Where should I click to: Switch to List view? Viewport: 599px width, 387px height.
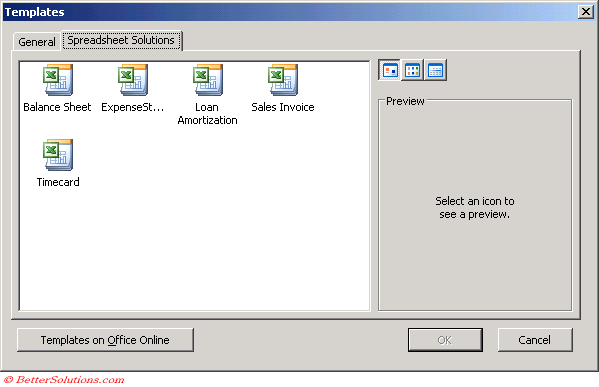point(413,70)
